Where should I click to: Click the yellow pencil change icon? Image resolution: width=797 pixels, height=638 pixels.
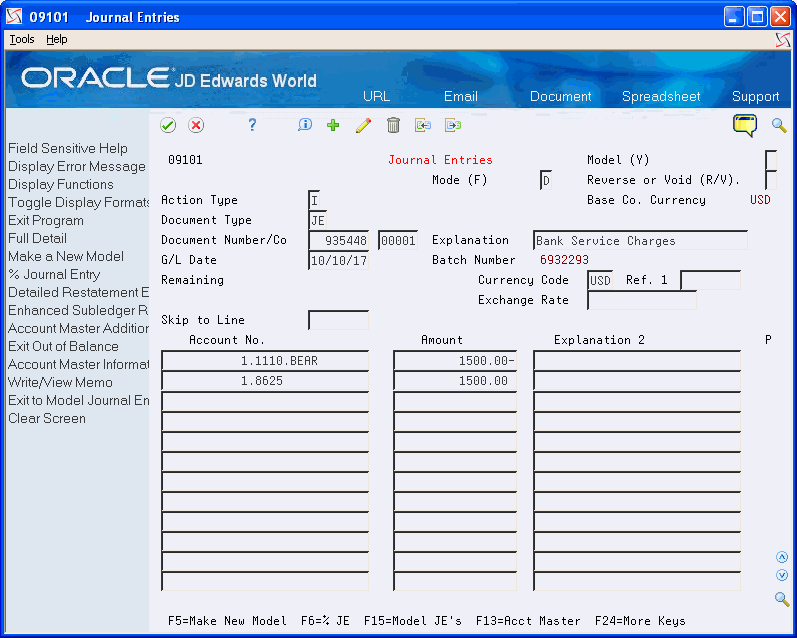click(363, 125)
